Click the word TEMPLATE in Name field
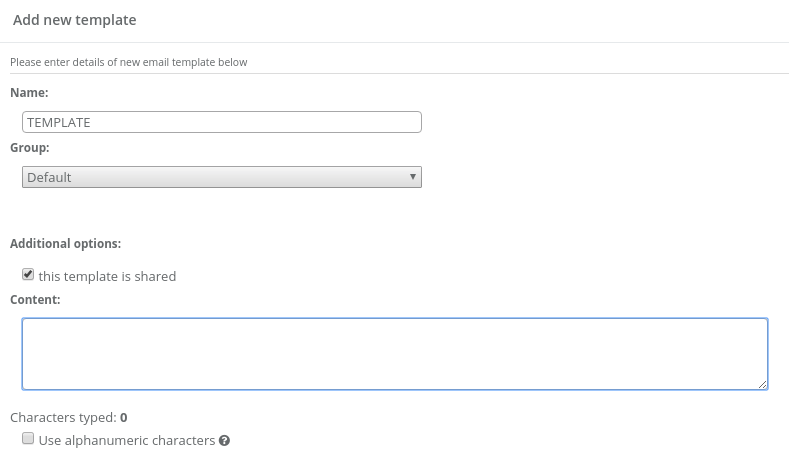This screenshot has width=789, height=462. pos(59,122)
